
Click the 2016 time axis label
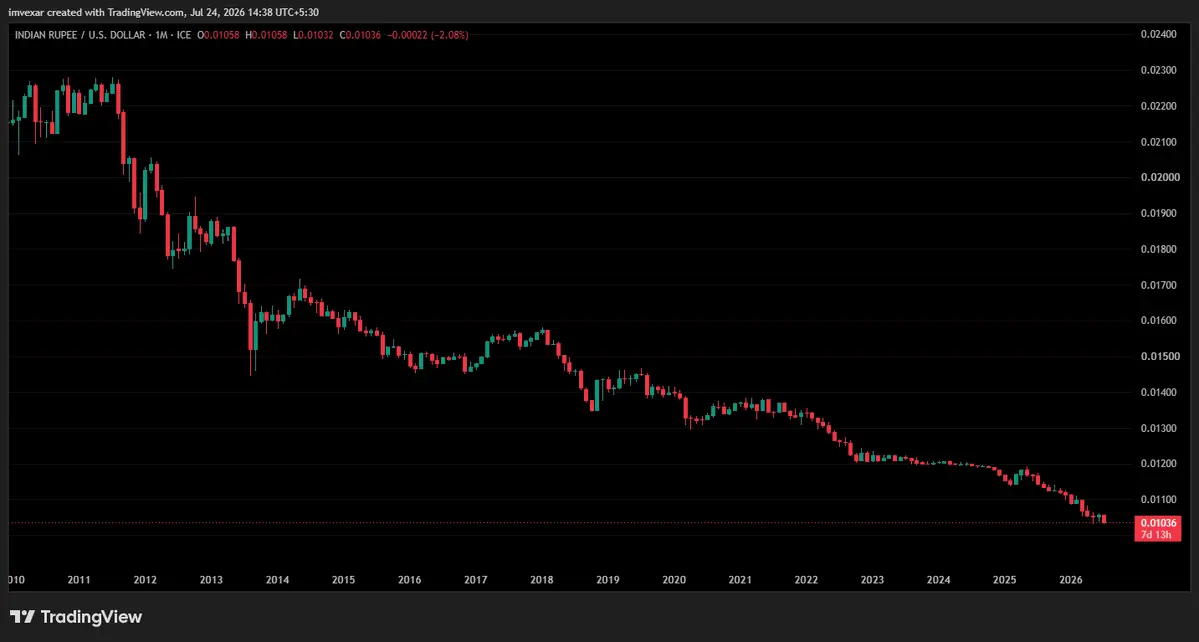(x=409, y=580)
